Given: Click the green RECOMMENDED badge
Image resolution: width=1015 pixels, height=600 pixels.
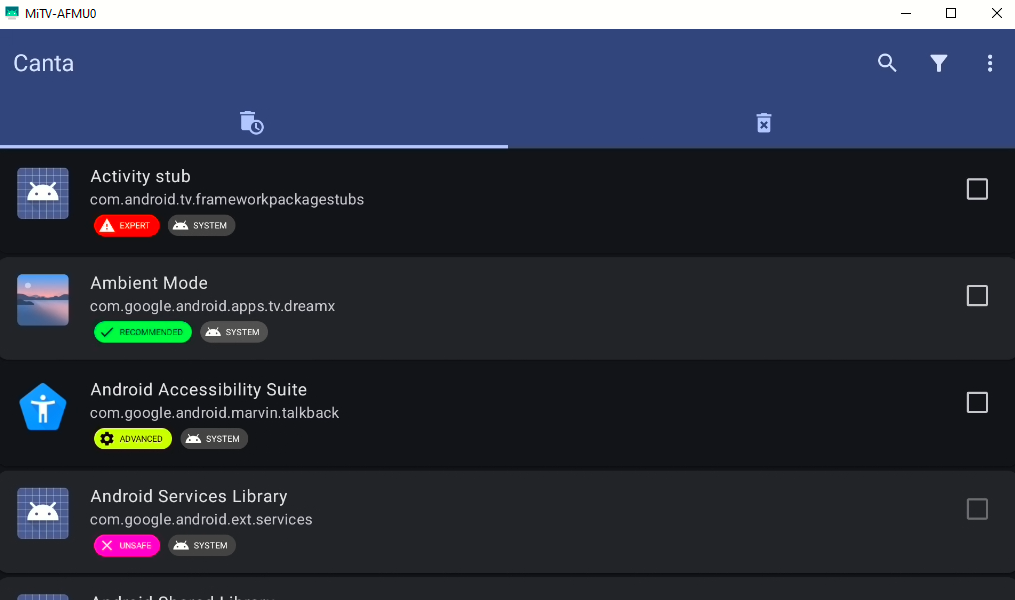Looking at the screenshot, I should 143,332.
